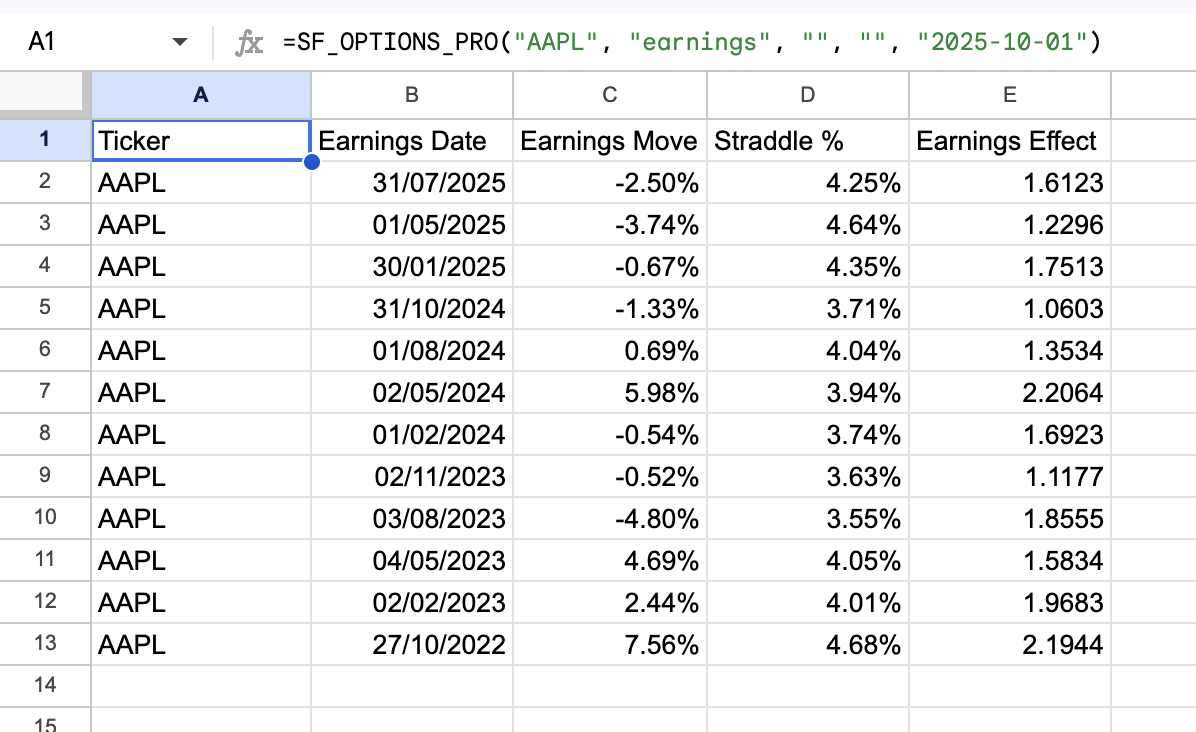
Task: Select row 7 header
Action: [x=45, y=391]
